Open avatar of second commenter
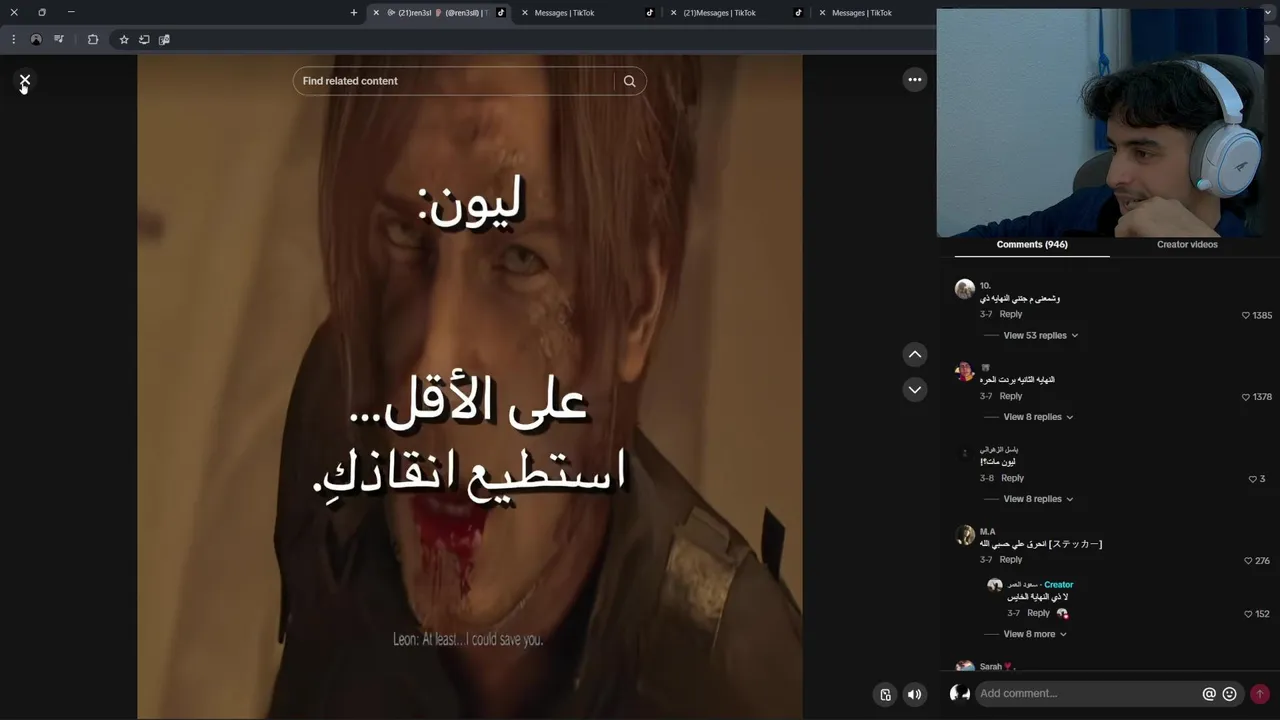 pyautogui.click(x=964, y=371)
